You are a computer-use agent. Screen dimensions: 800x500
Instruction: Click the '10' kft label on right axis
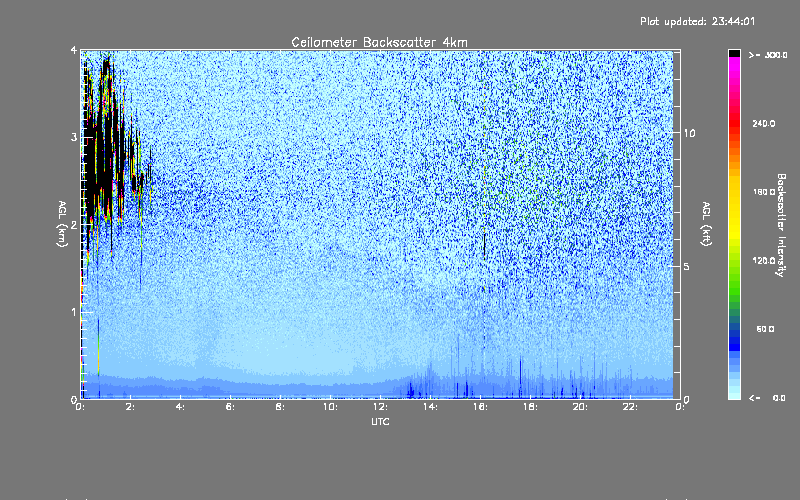click(x=689, y=133)
